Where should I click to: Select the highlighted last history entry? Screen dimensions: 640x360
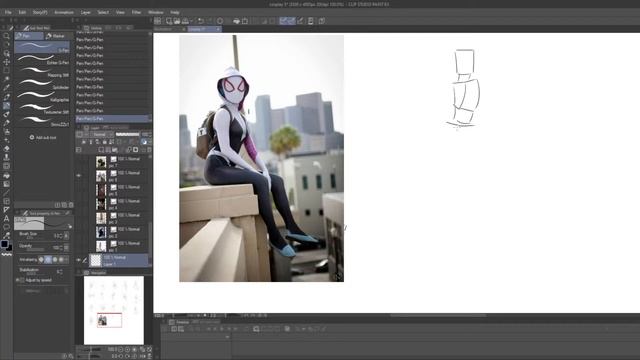[113, 119]
